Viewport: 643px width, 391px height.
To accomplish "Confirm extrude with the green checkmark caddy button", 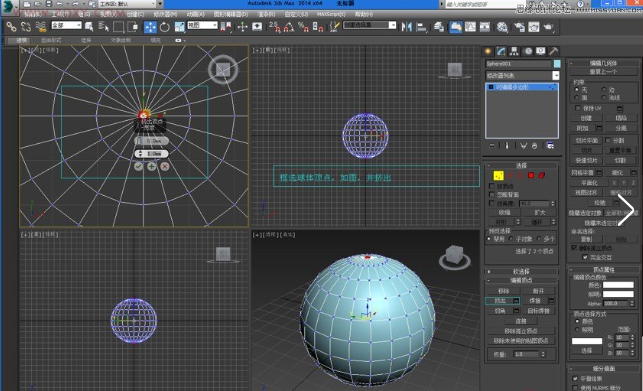I will coord(139,166).
